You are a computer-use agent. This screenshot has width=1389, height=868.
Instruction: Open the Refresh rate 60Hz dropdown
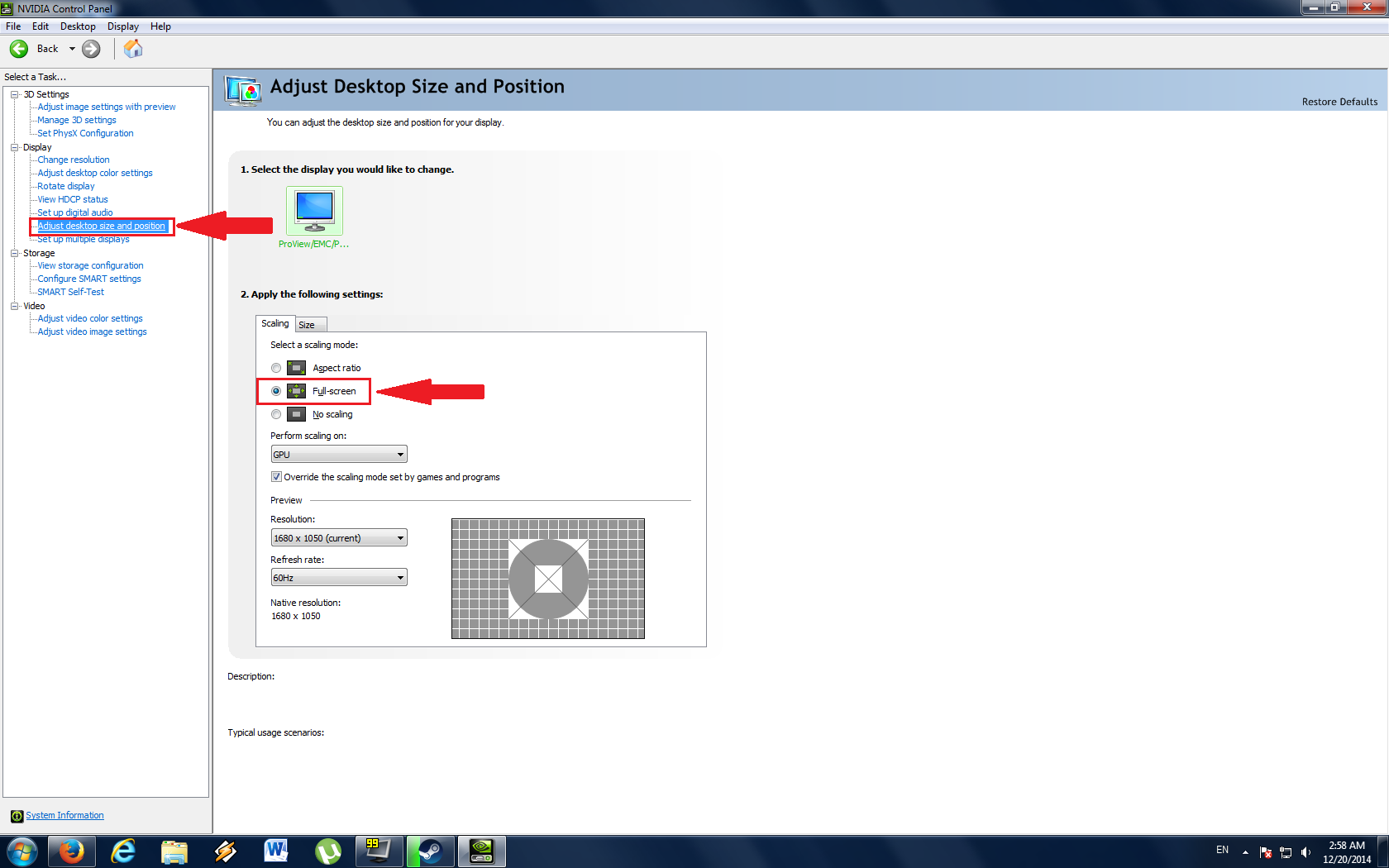coord(339,578)
